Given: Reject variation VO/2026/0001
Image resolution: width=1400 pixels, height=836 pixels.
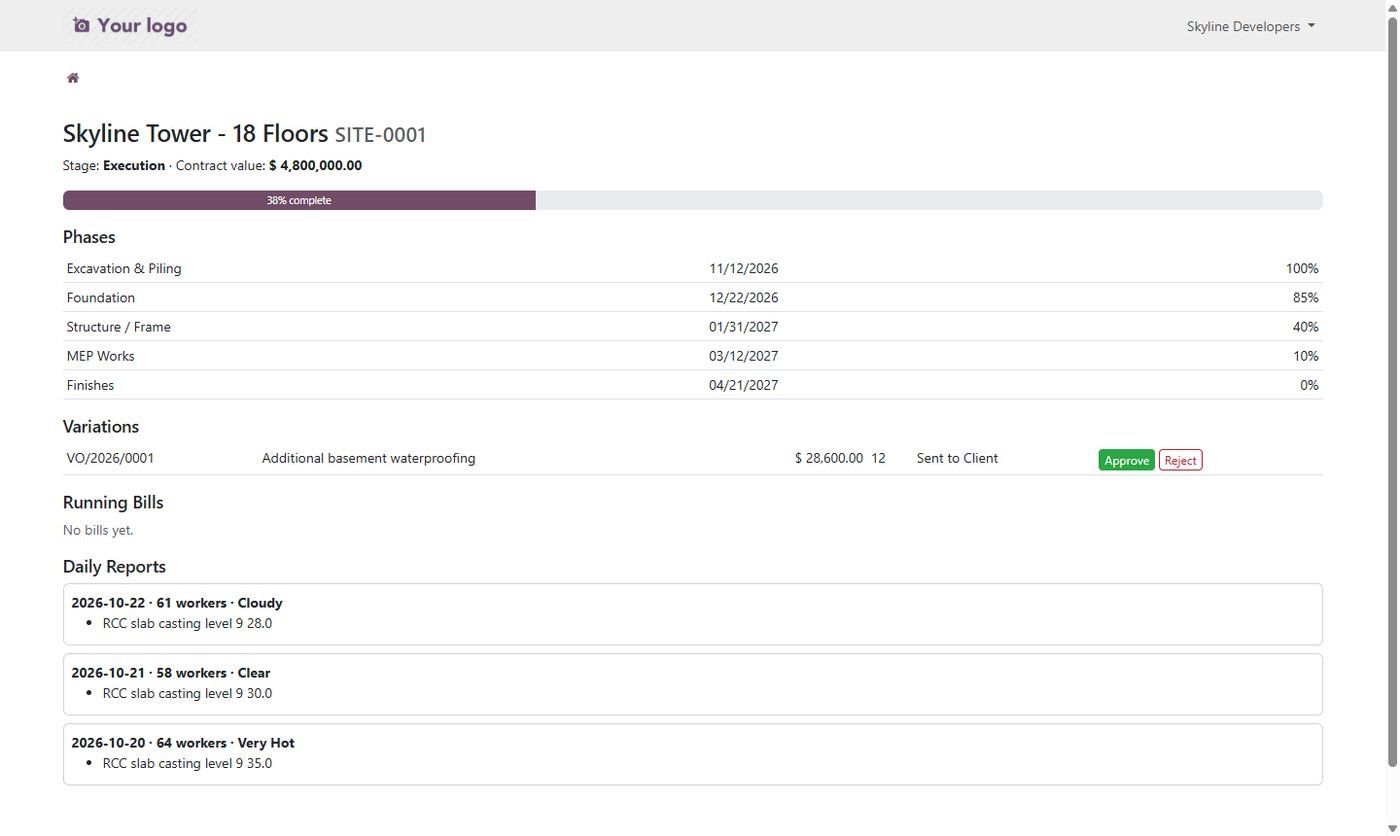Looking at the screenshot, I should (1180, 460).
